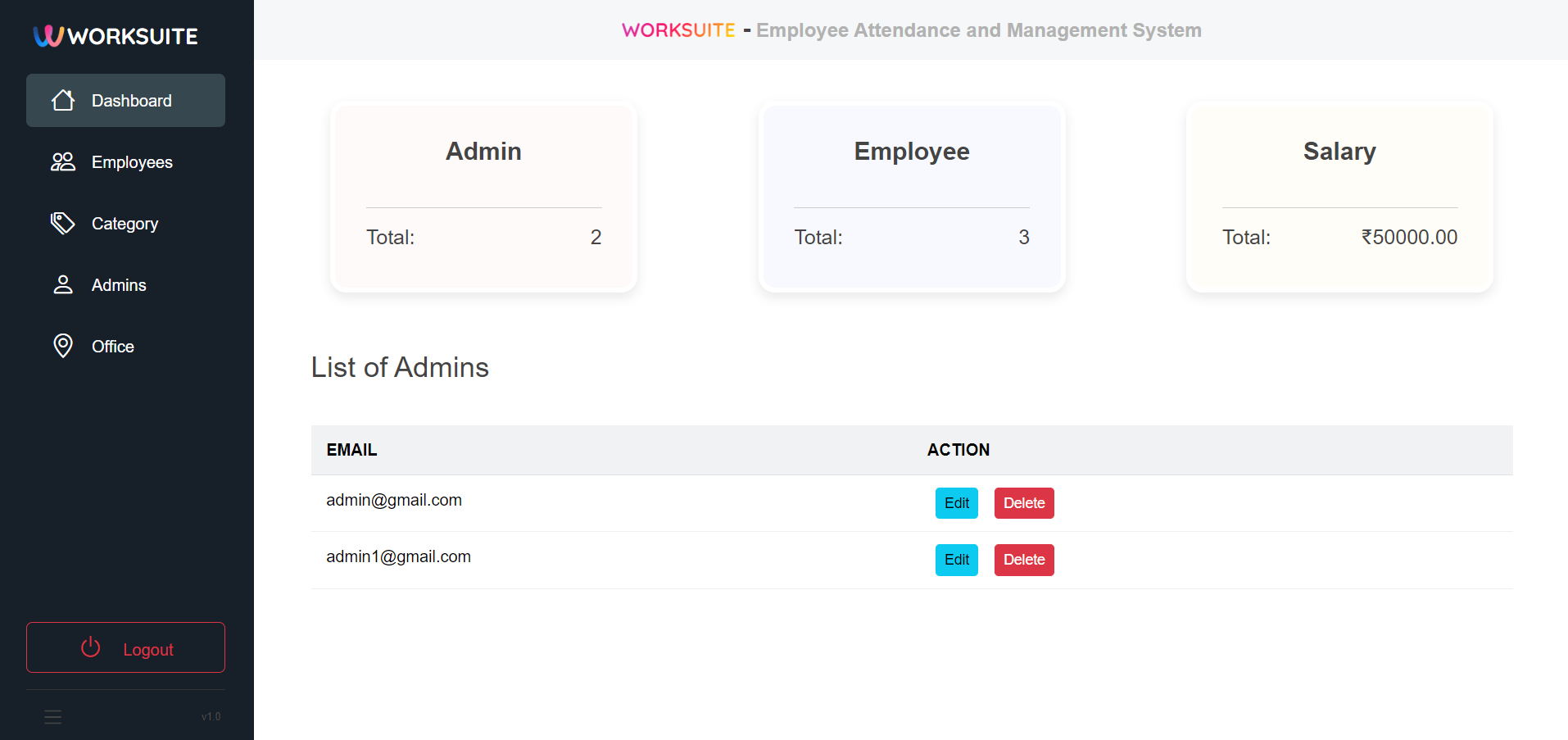Click the Admin total card
Image resolution: width=1568 pixels, height=740 pixels.
click(483, 197)
